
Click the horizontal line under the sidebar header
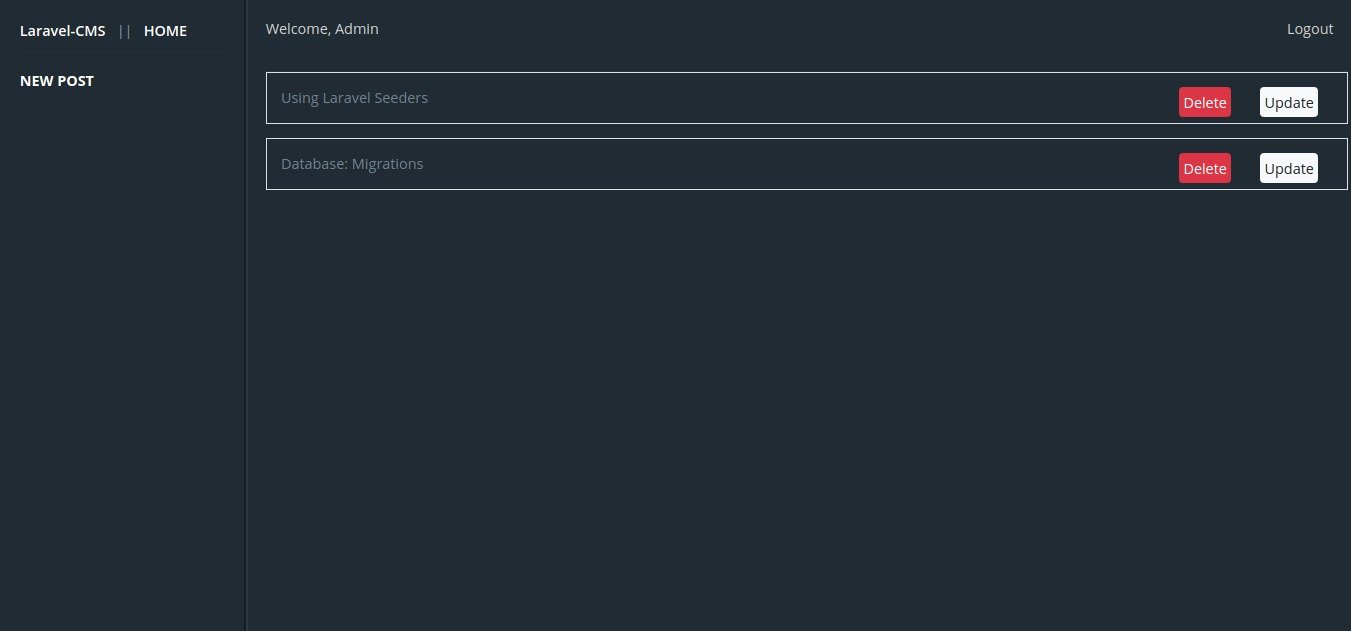[120, 54]
